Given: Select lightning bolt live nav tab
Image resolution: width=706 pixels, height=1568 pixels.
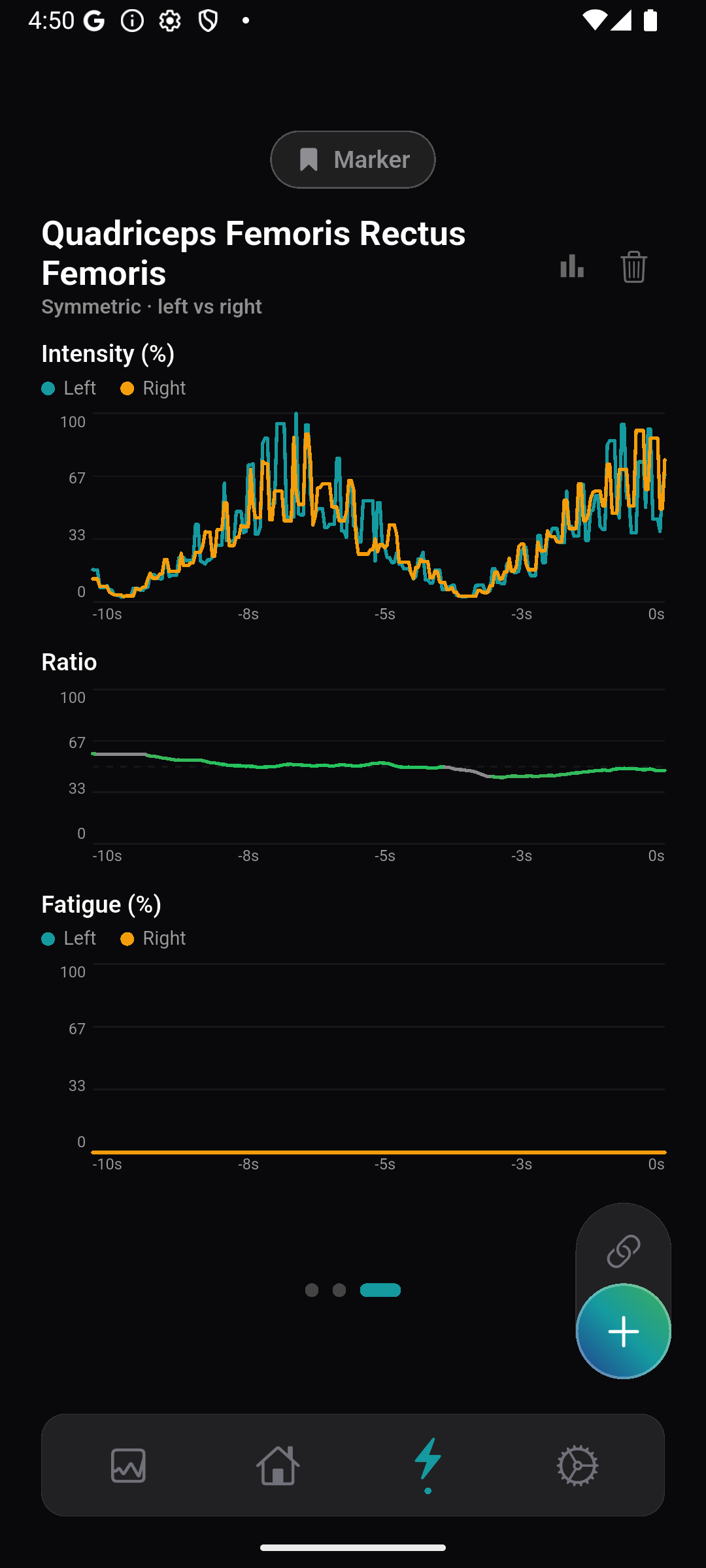Looking at the screenshot, I should [428, 1465].
